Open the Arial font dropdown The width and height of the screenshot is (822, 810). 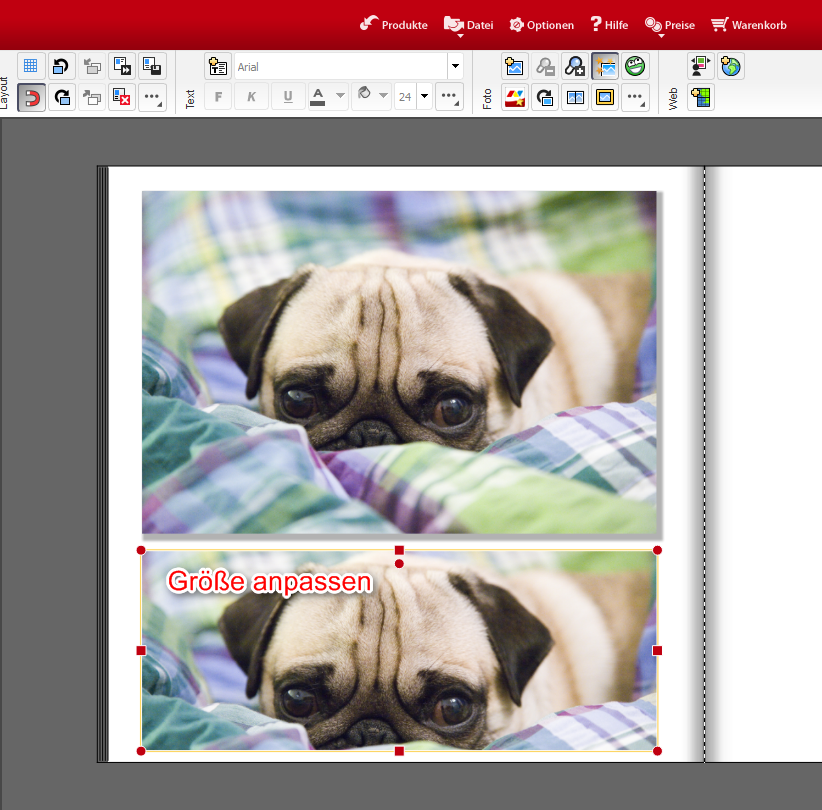[x=456, y=66]
